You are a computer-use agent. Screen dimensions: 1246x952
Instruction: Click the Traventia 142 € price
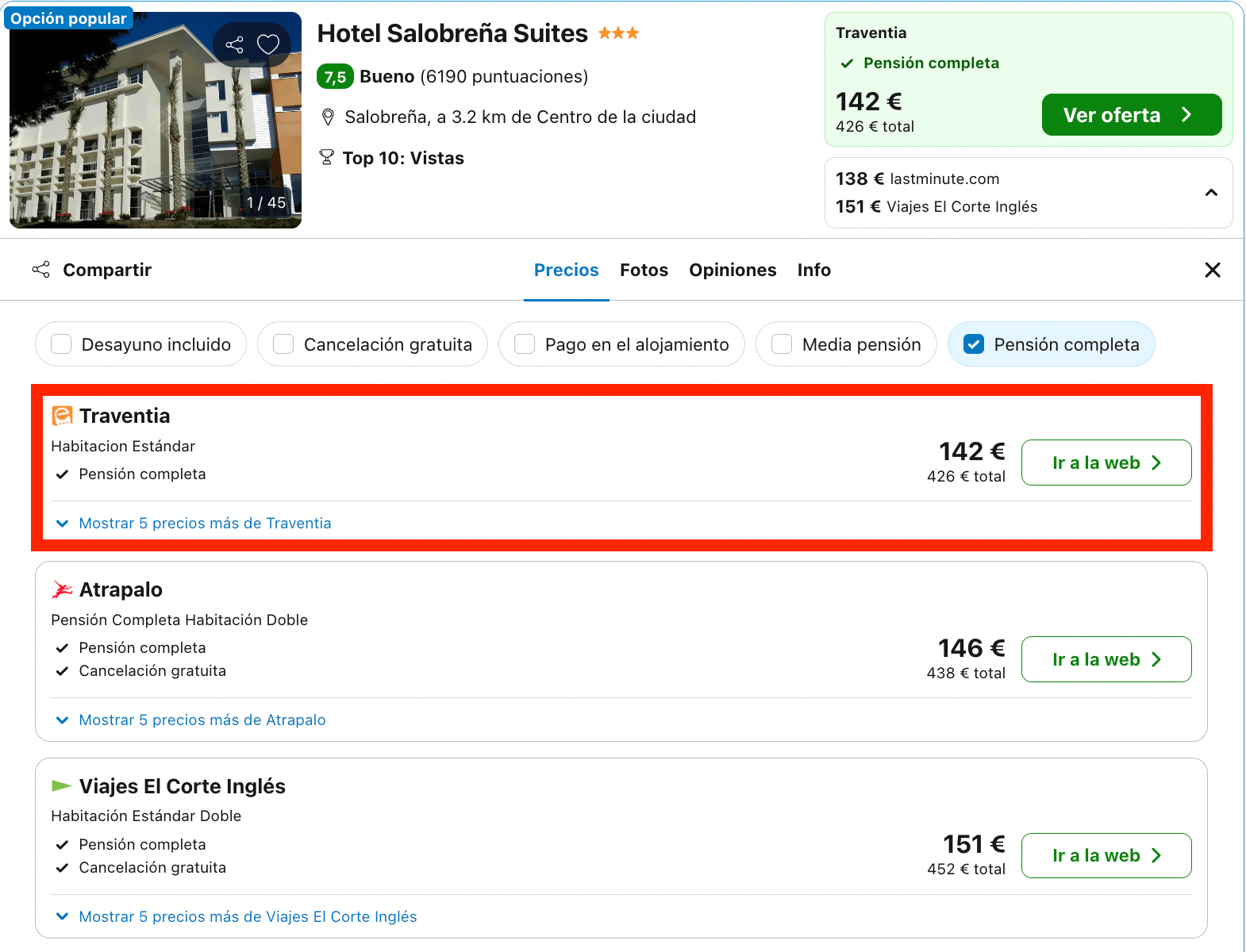pyautogui.click(x=972, y=451)
